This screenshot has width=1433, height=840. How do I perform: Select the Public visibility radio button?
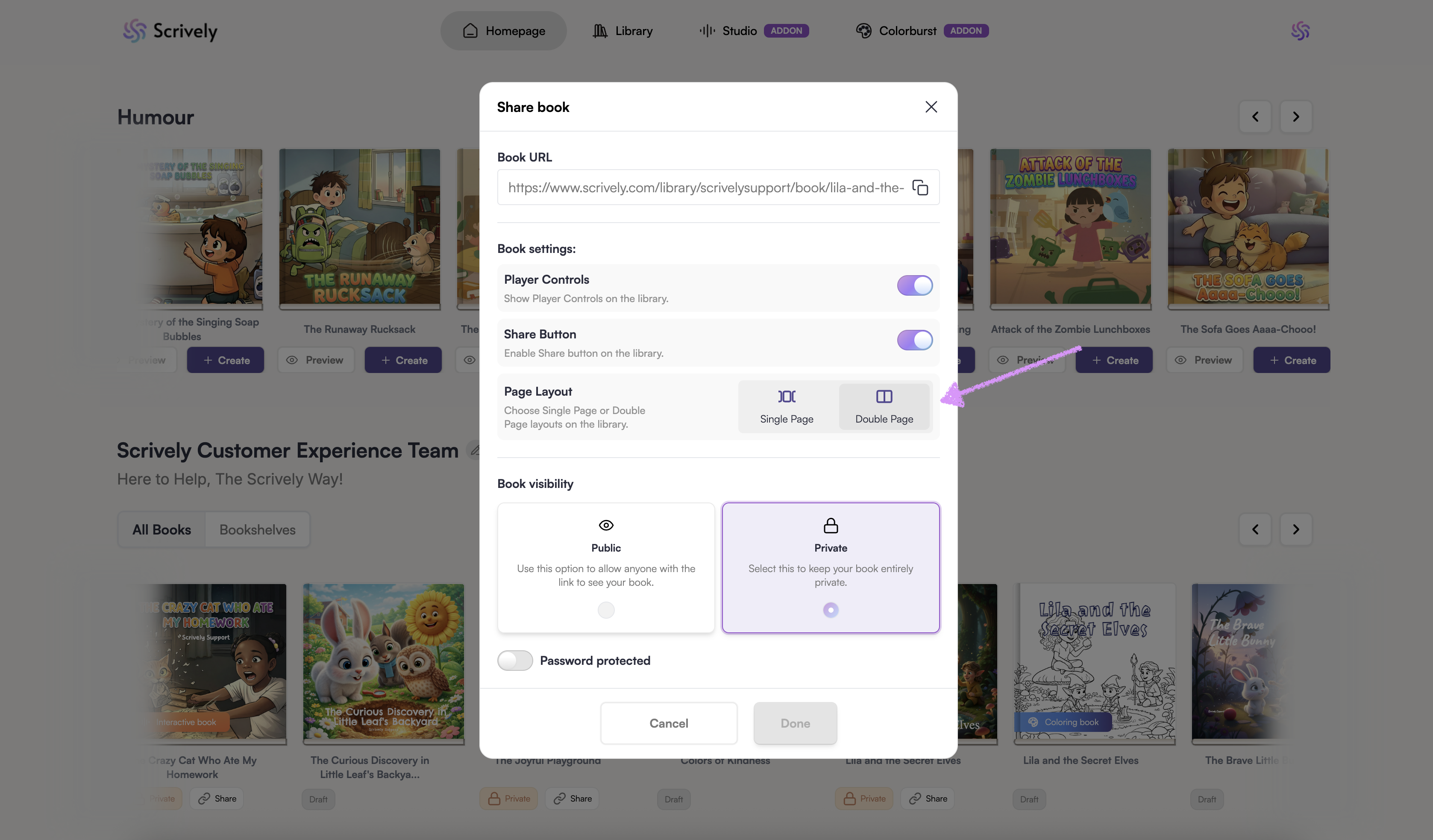(x=605, y=610)
